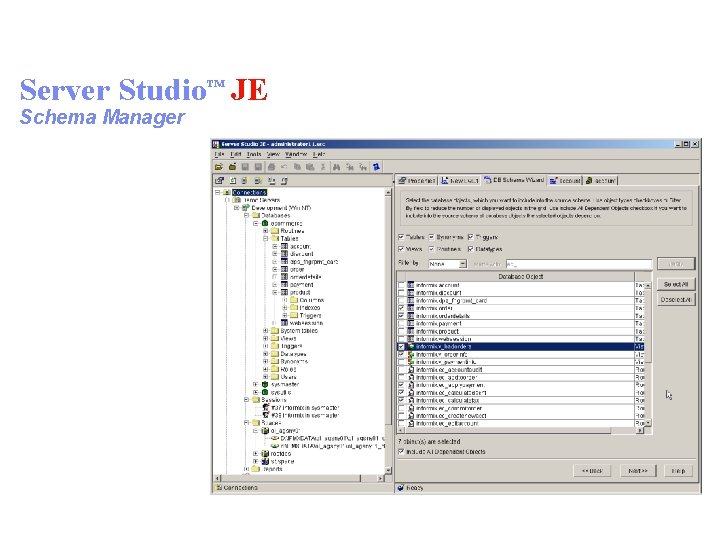This screenshot has width=720, height=540.
Task: Click the binoculars Find icon
Action: pos(337,167)
